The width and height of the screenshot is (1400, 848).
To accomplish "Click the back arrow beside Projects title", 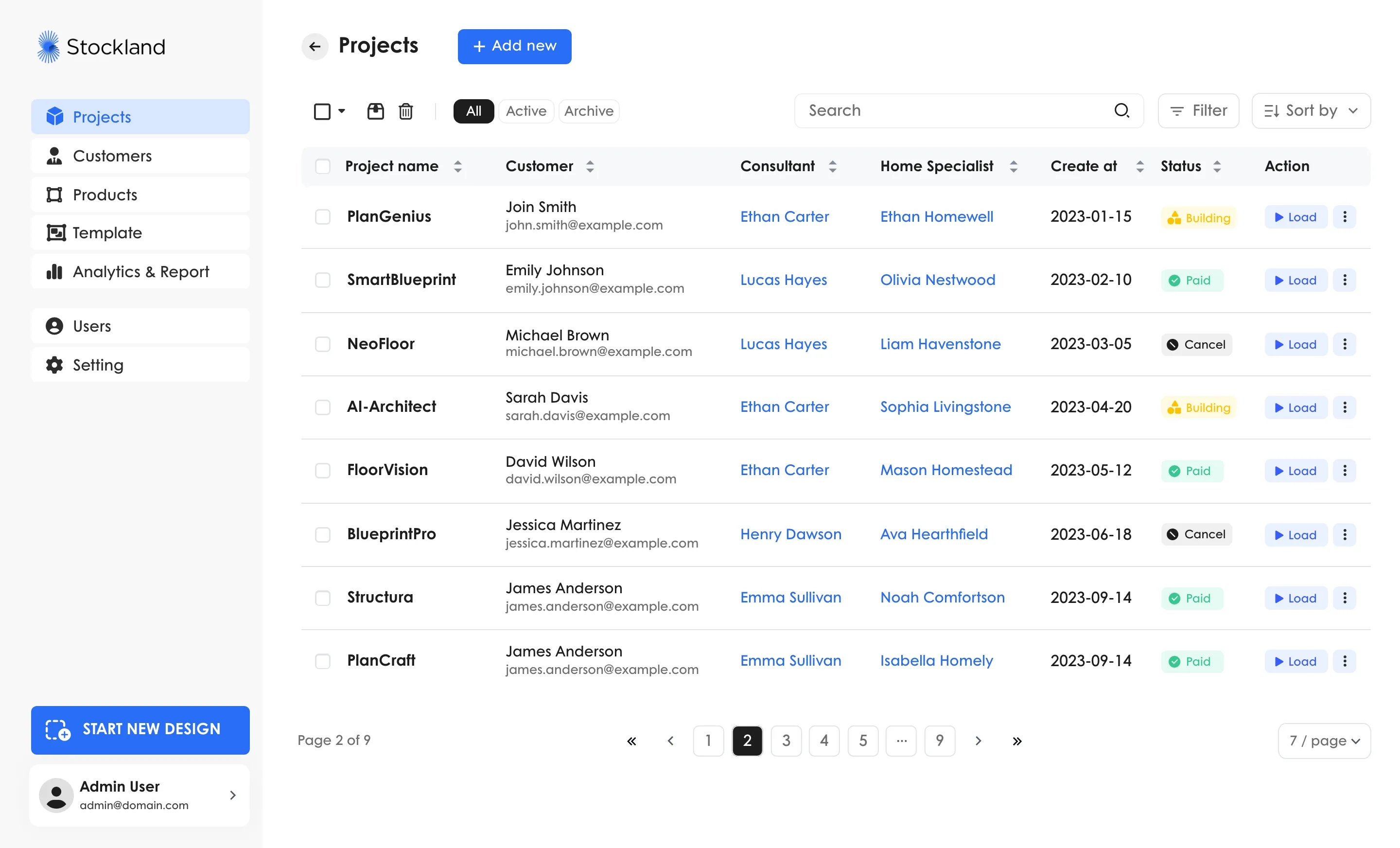I will (x=315, y=47).
